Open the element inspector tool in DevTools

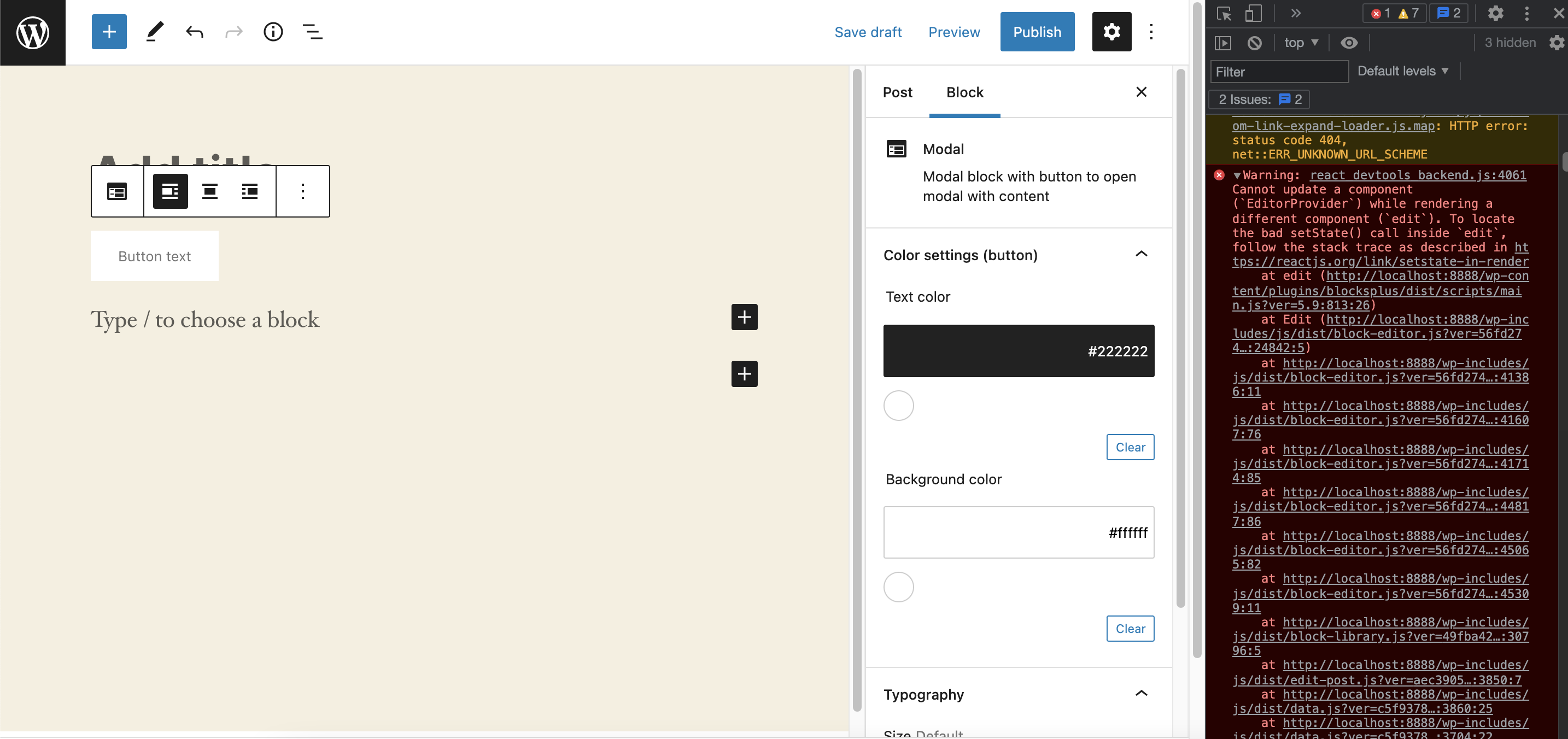pos(1224,13)
